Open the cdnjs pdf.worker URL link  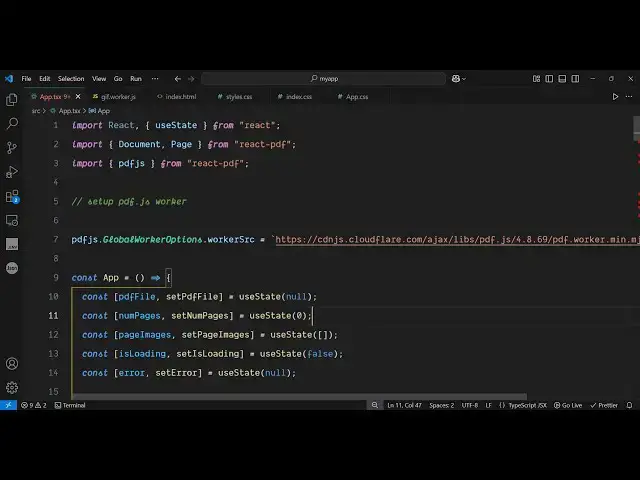(457, 240)
